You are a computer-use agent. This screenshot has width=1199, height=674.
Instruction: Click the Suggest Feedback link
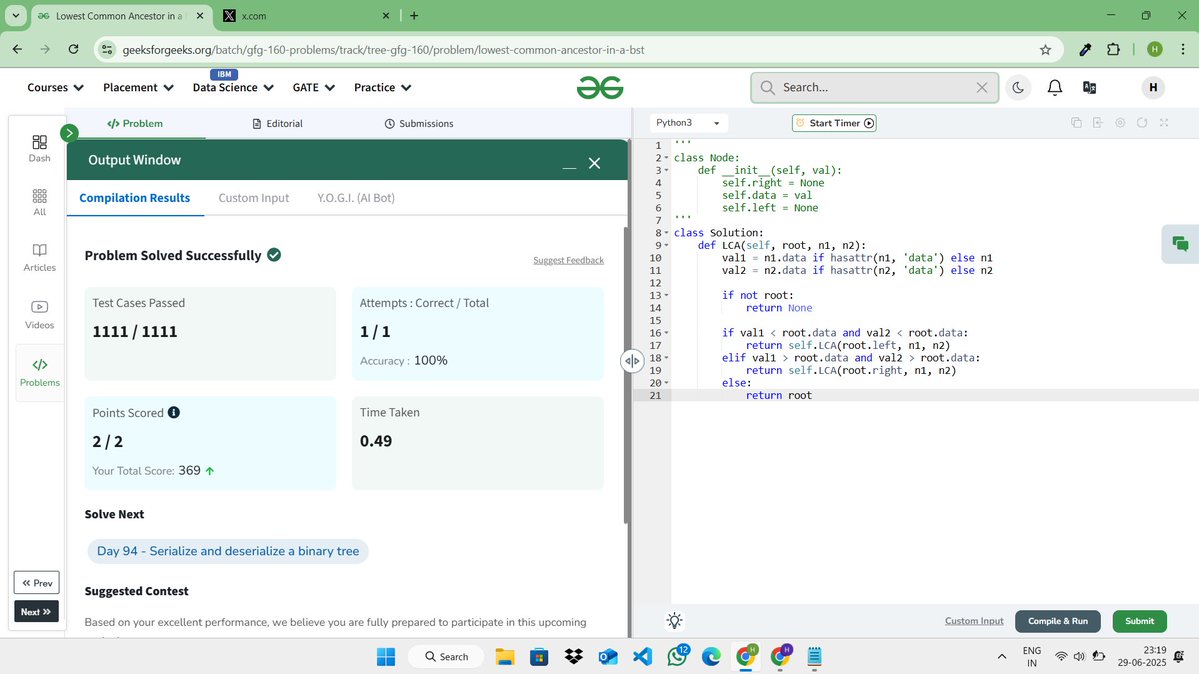(568, 260)
